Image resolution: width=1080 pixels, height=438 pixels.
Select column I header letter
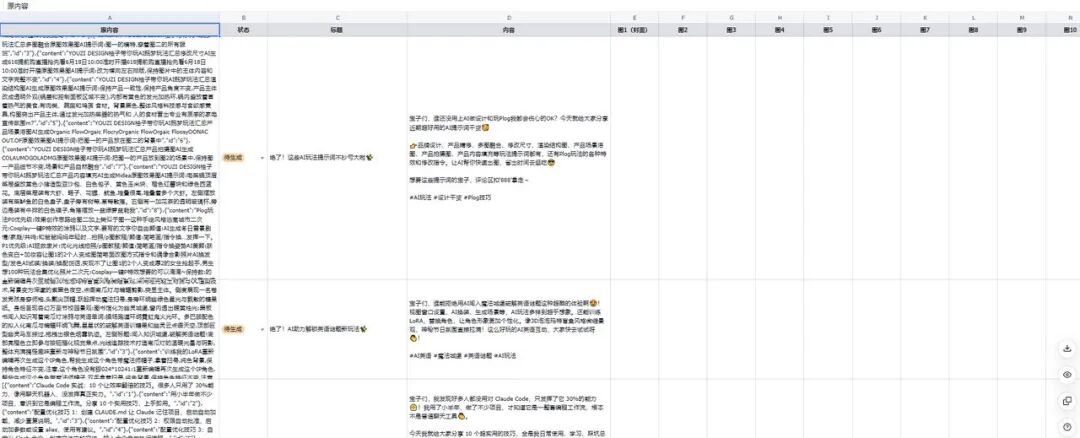[x=828, y=17]
